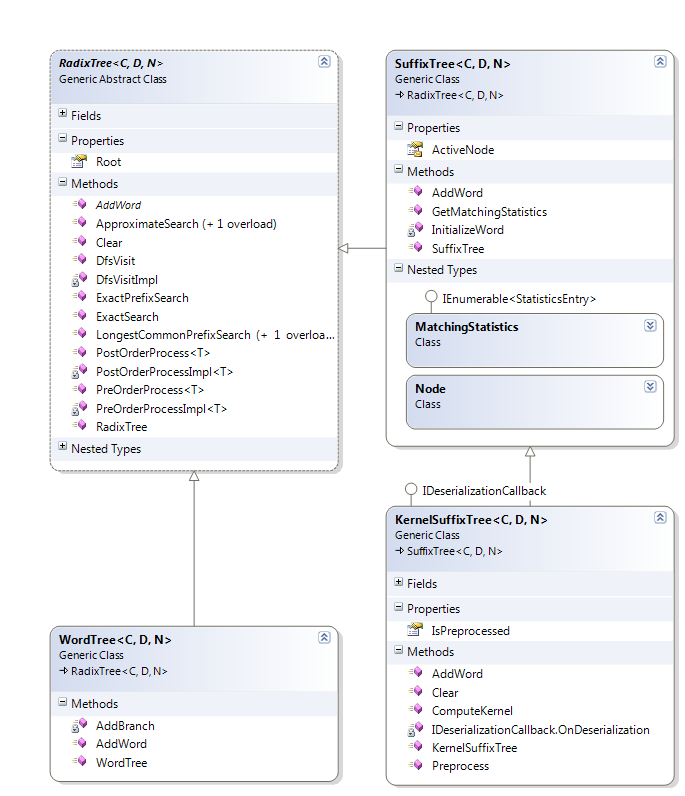This screenshot has width=685, height=796.
Task: Expand the MatchingStatistics nested class chevron
Action: coord(650,325)
